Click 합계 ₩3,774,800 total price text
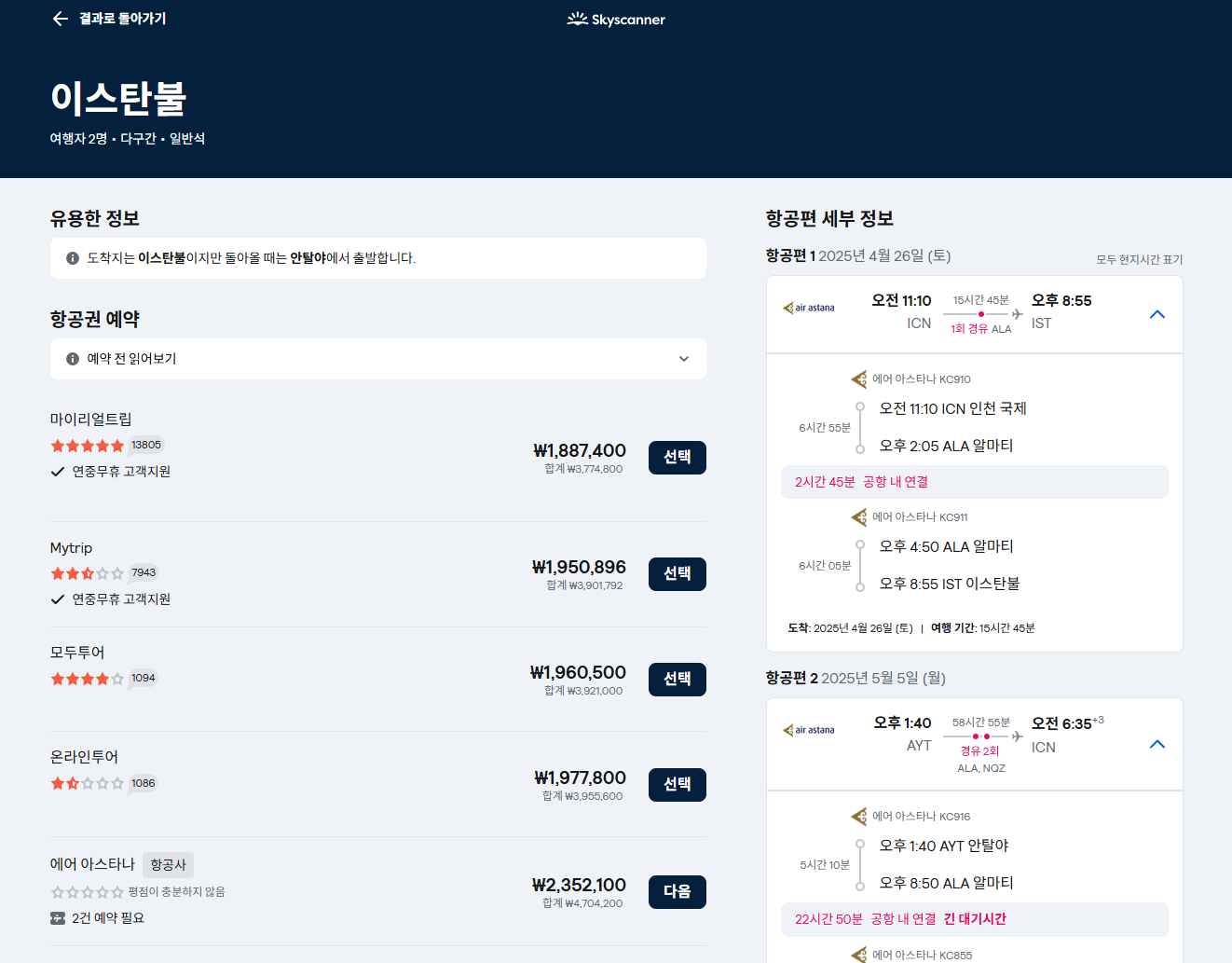 (x=583, y=469)
